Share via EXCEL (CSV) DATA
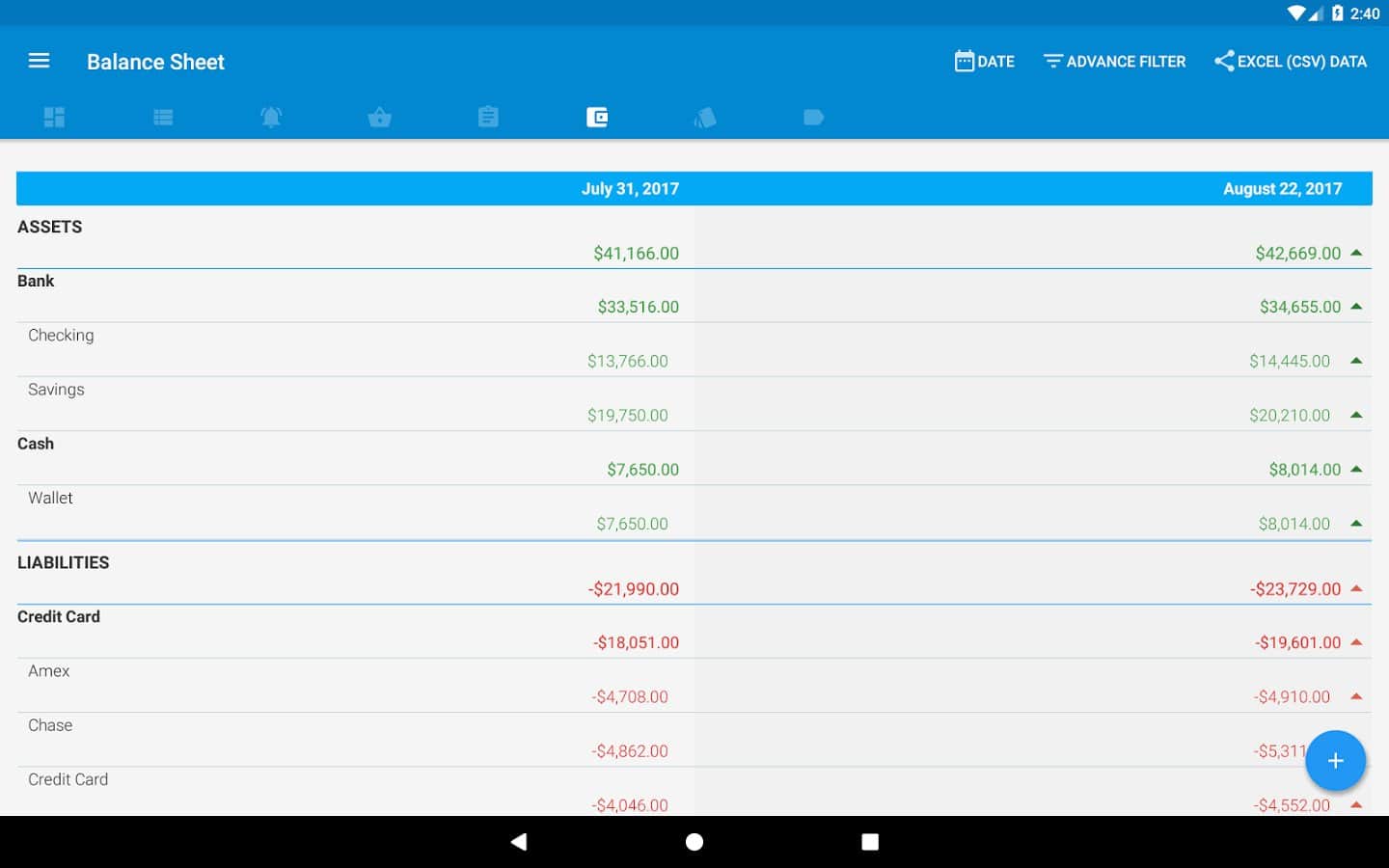1389x868 pixels. tap(1291, 62)
